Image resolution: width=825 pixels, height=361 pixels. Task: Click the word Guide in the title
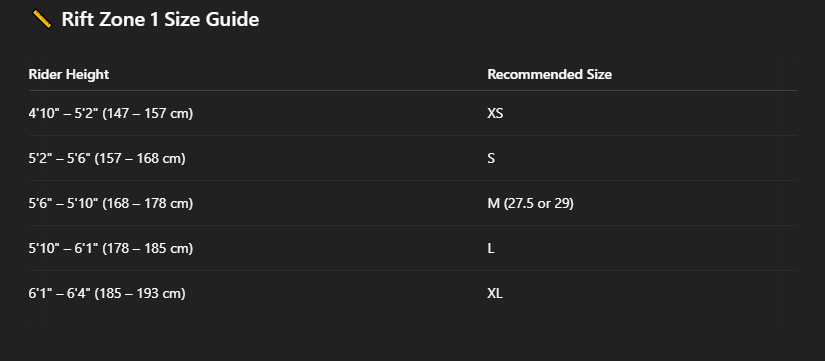coord(236,19)
